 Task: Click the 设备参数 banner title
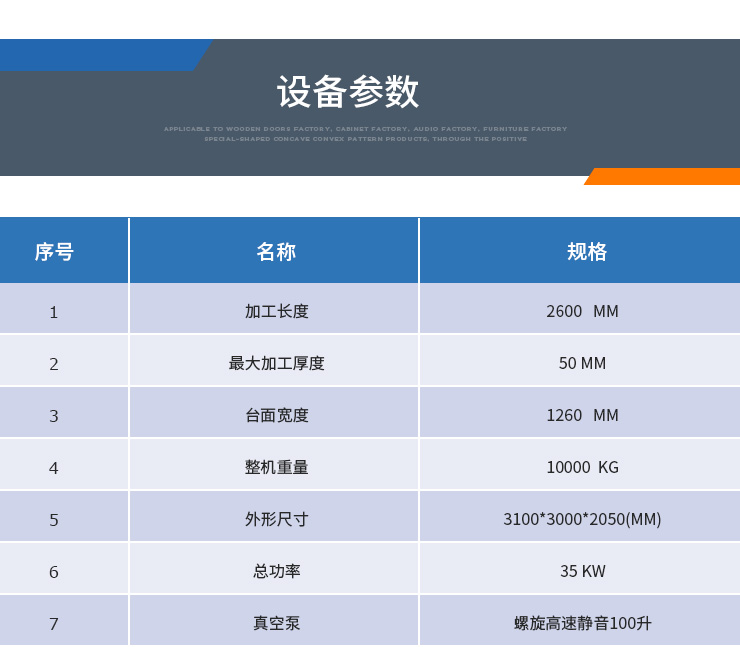coord(348,92)
